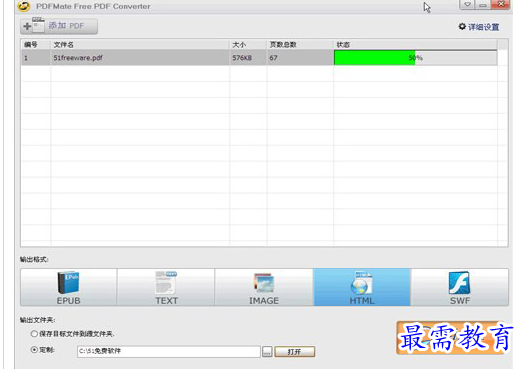
Task: Click the 50% conversion progress bar
Action: [x=415, y=58]
